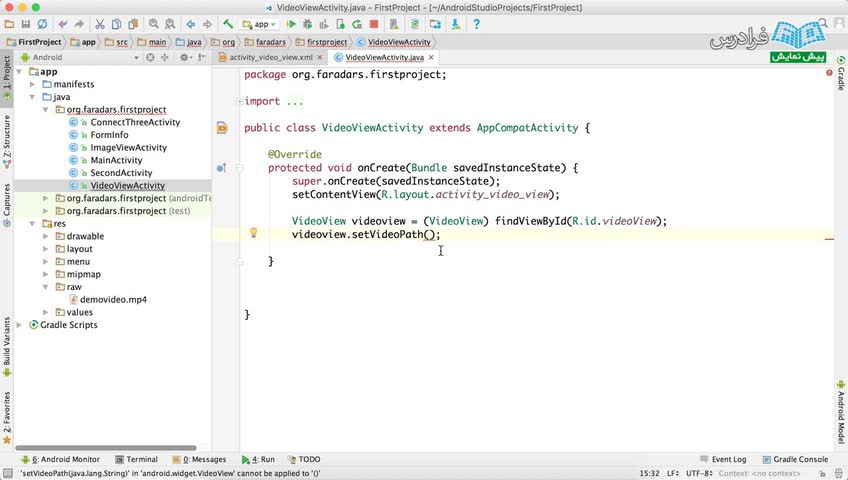Click the Attach debugger to process icon

[x=340, y=24]
